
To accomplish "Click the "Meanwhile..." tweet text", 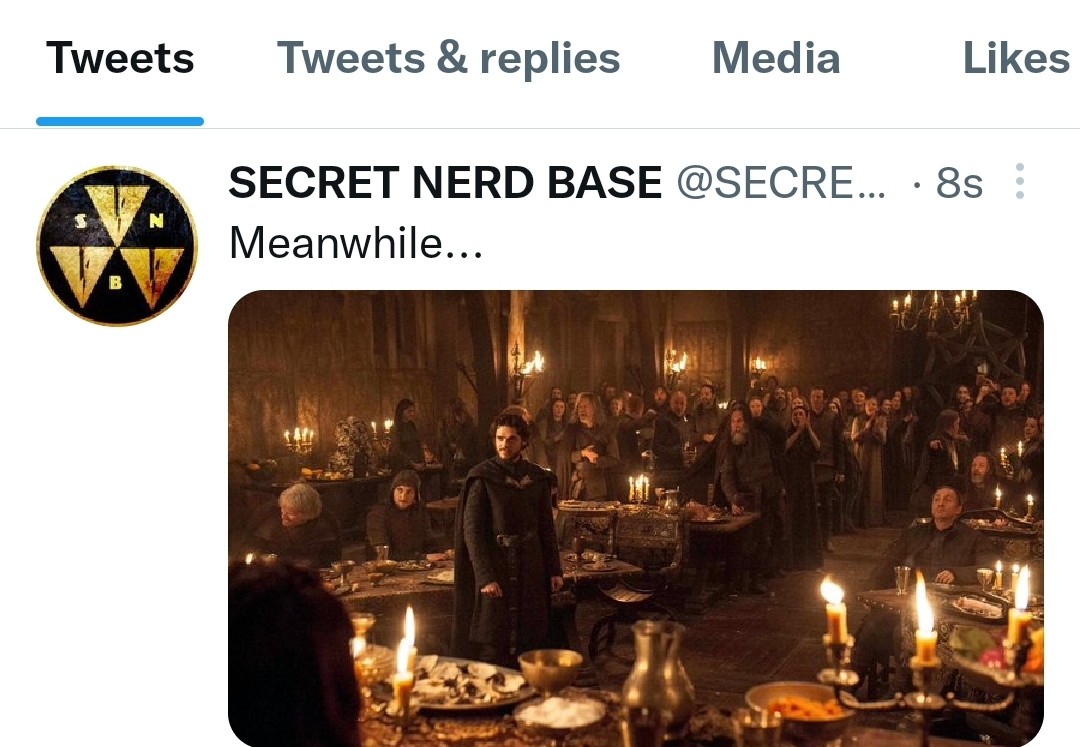I will 356,243.
